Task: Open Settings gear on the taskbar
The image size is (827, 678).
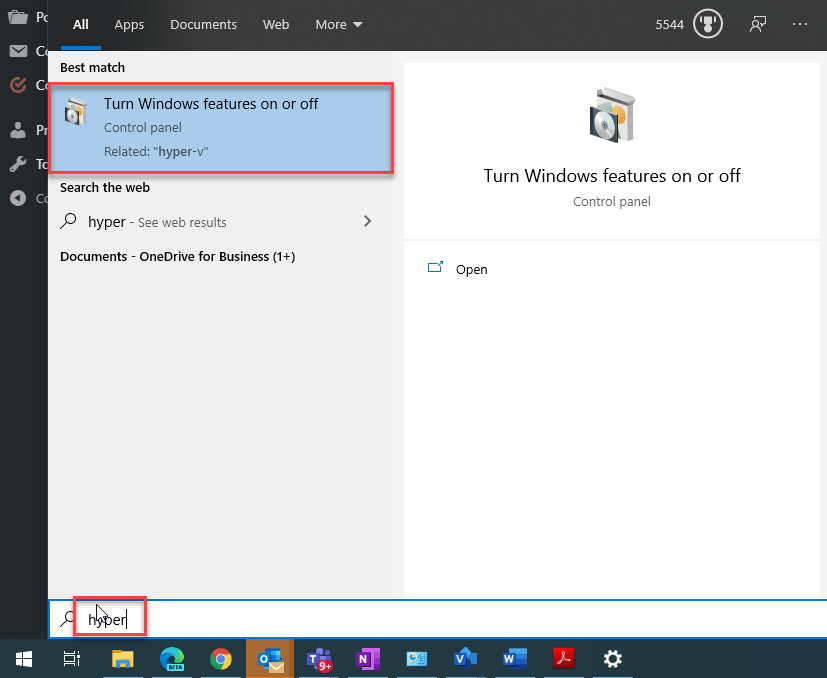Action: point(612,659)
